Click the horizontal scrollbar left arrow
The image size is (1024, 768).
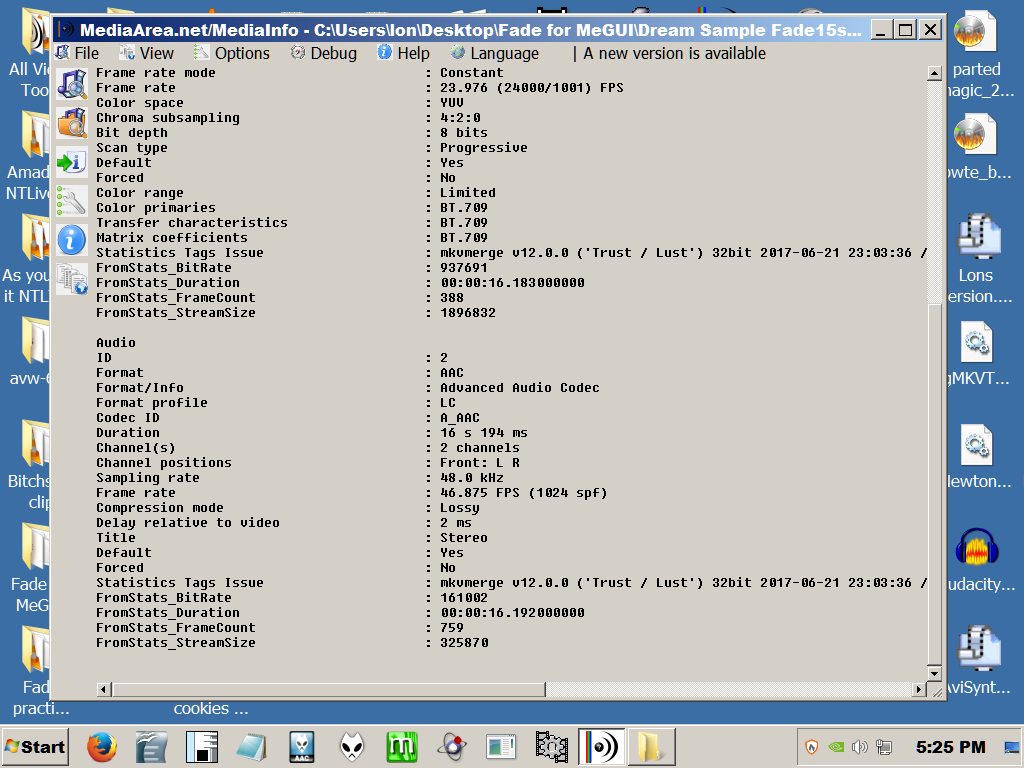click(x=104, y=689)
